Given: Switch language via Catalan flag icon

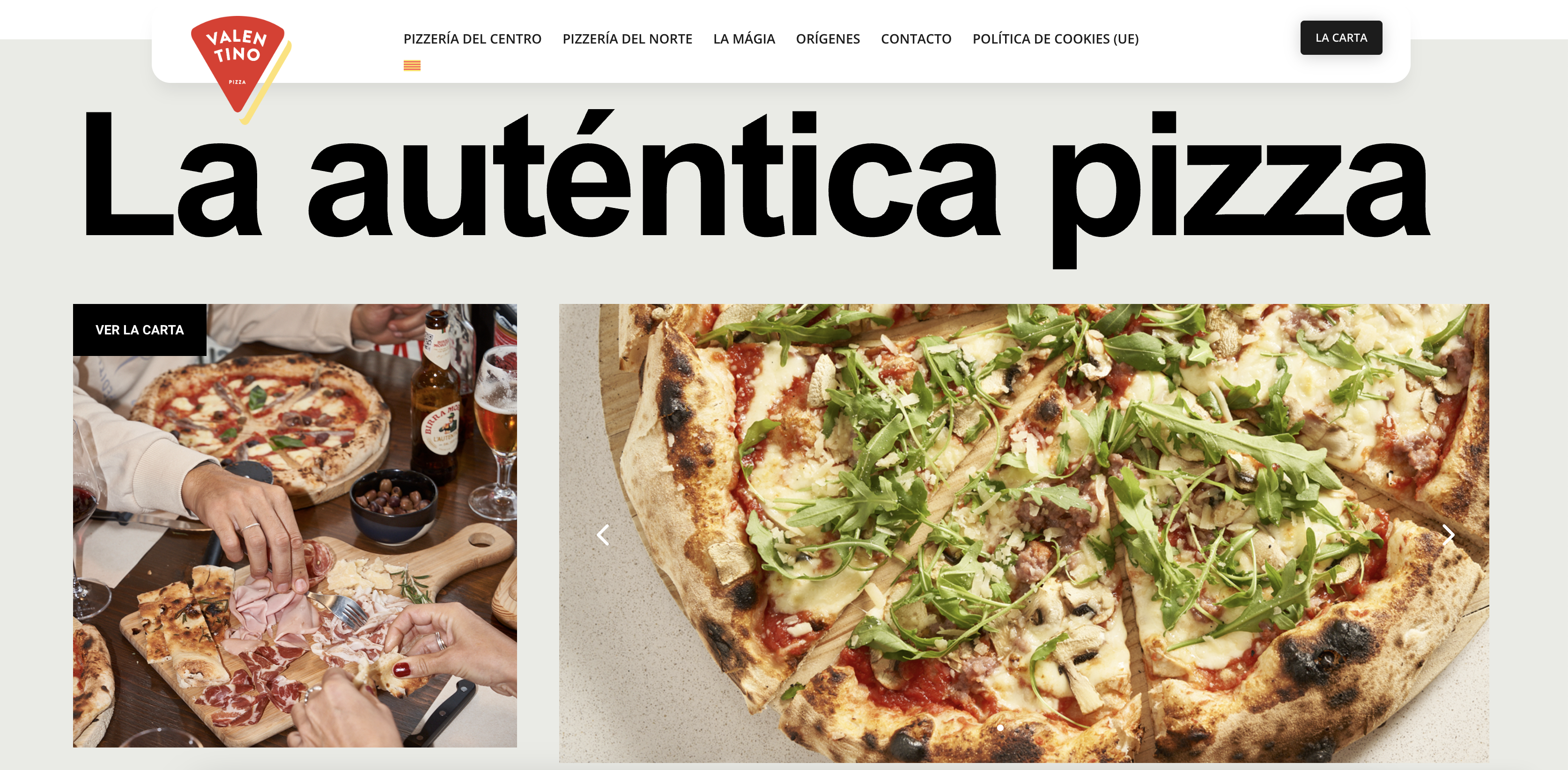Looking at the screenshot, I should coord(412,66).
